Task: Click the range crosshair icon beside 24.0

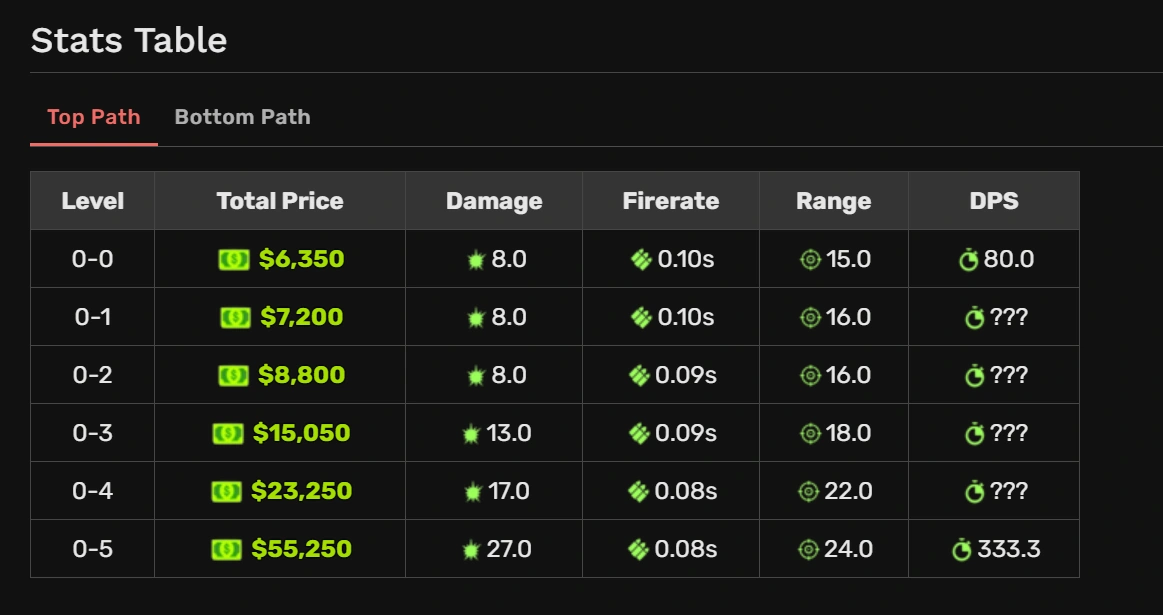Action: point(809,550)
